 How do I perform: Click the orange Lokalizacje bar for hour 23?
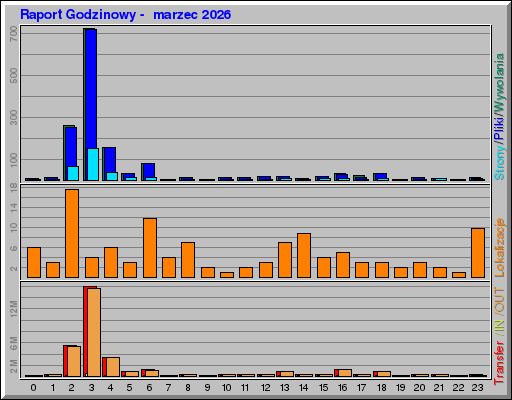pyautogui.click(x=478, y=253)
